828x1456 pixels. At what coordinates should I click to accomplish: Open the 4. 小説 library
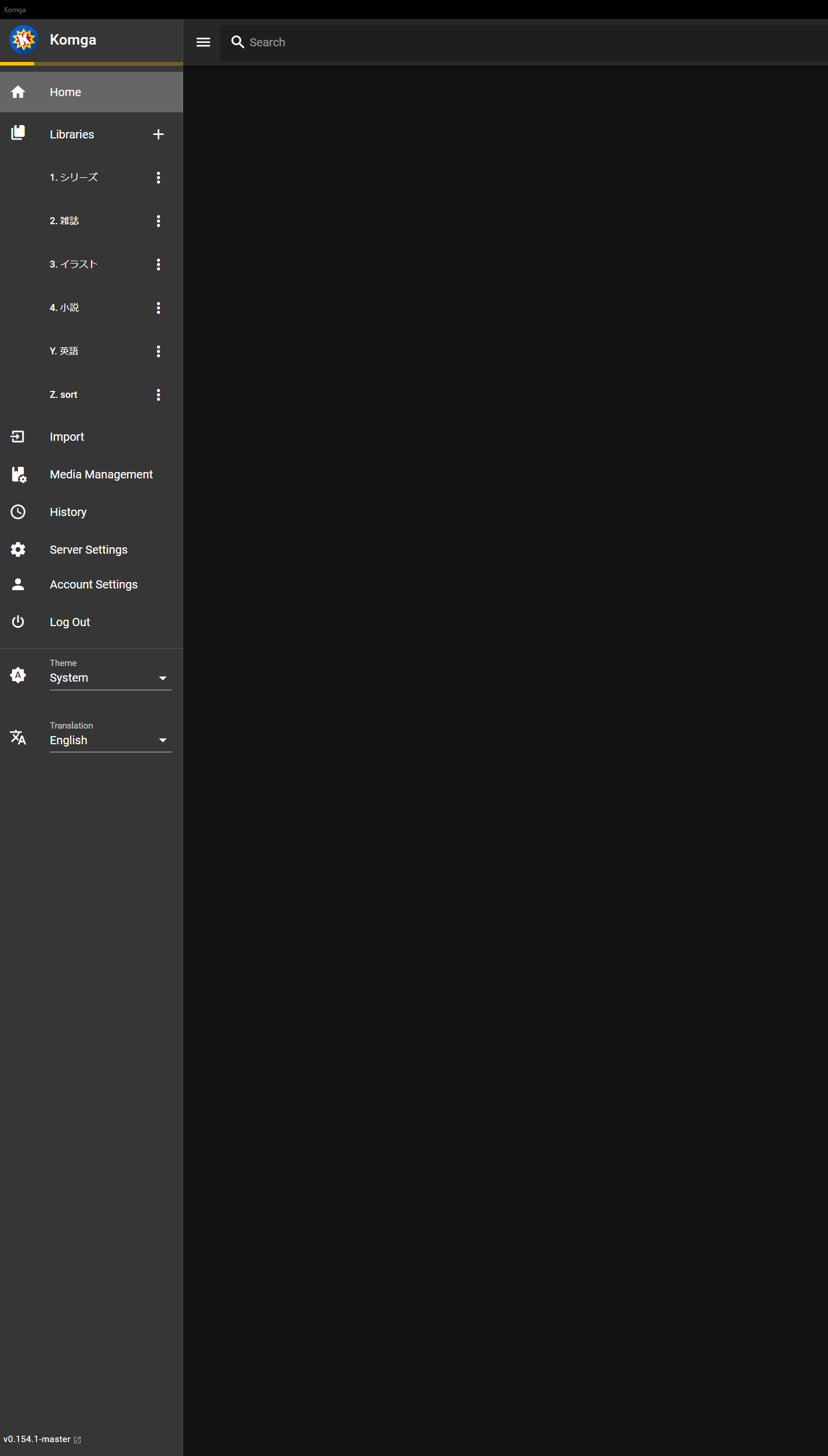(x=64, y=308)
